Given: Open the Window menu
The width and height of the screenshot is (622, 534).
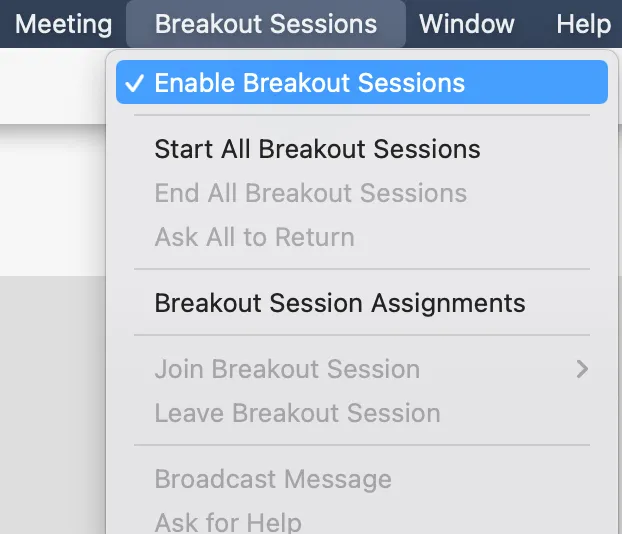Looking at the screenshot, I should [467, 24].
